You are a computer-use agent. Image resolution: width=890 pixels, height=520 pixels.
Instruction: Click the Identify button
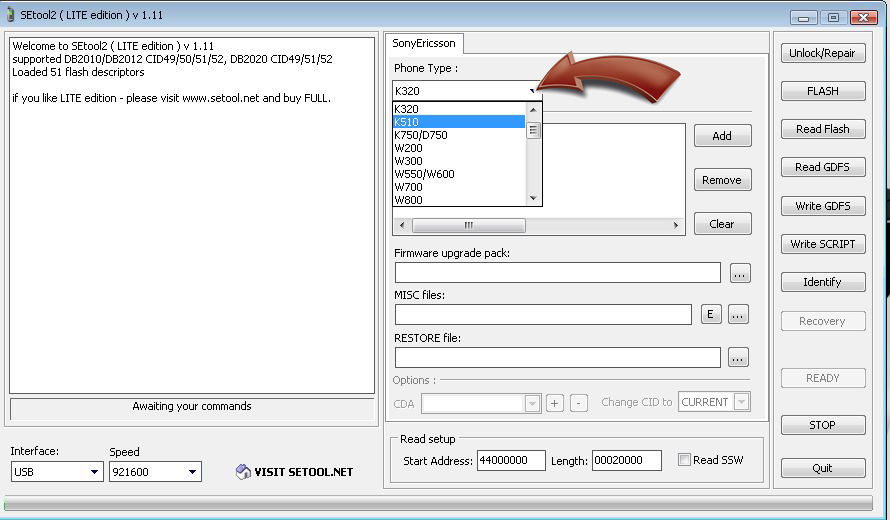822,282
